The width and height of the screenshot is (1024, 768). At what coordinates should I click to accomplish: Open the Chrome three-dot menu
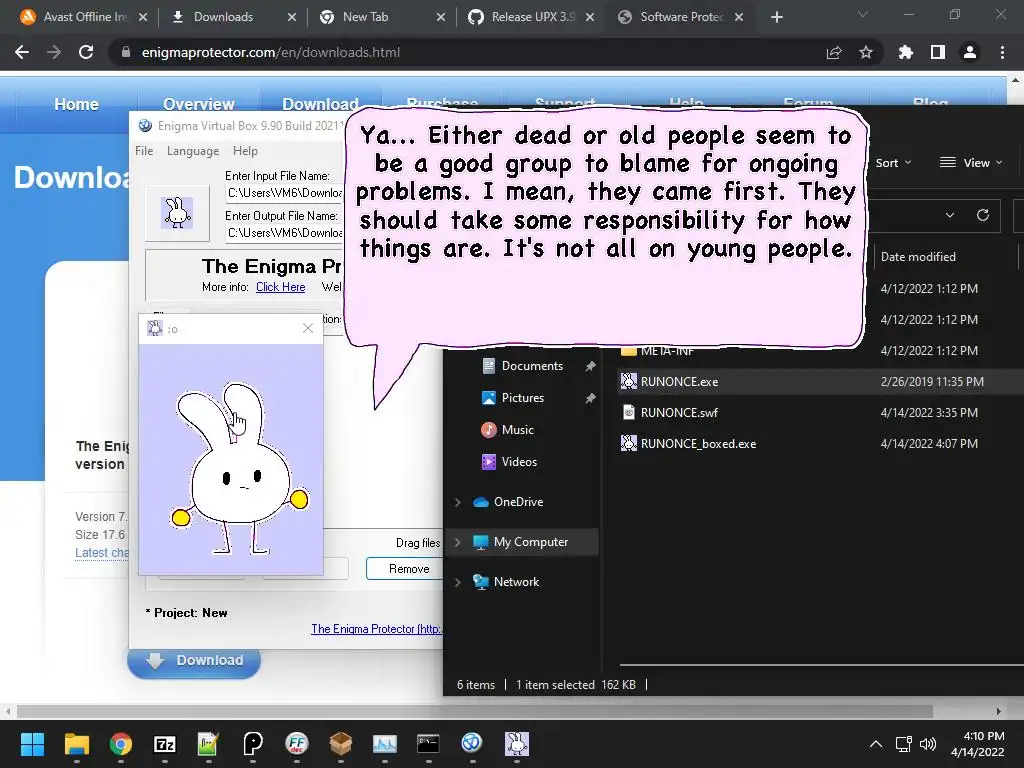tap(1002, 52)
